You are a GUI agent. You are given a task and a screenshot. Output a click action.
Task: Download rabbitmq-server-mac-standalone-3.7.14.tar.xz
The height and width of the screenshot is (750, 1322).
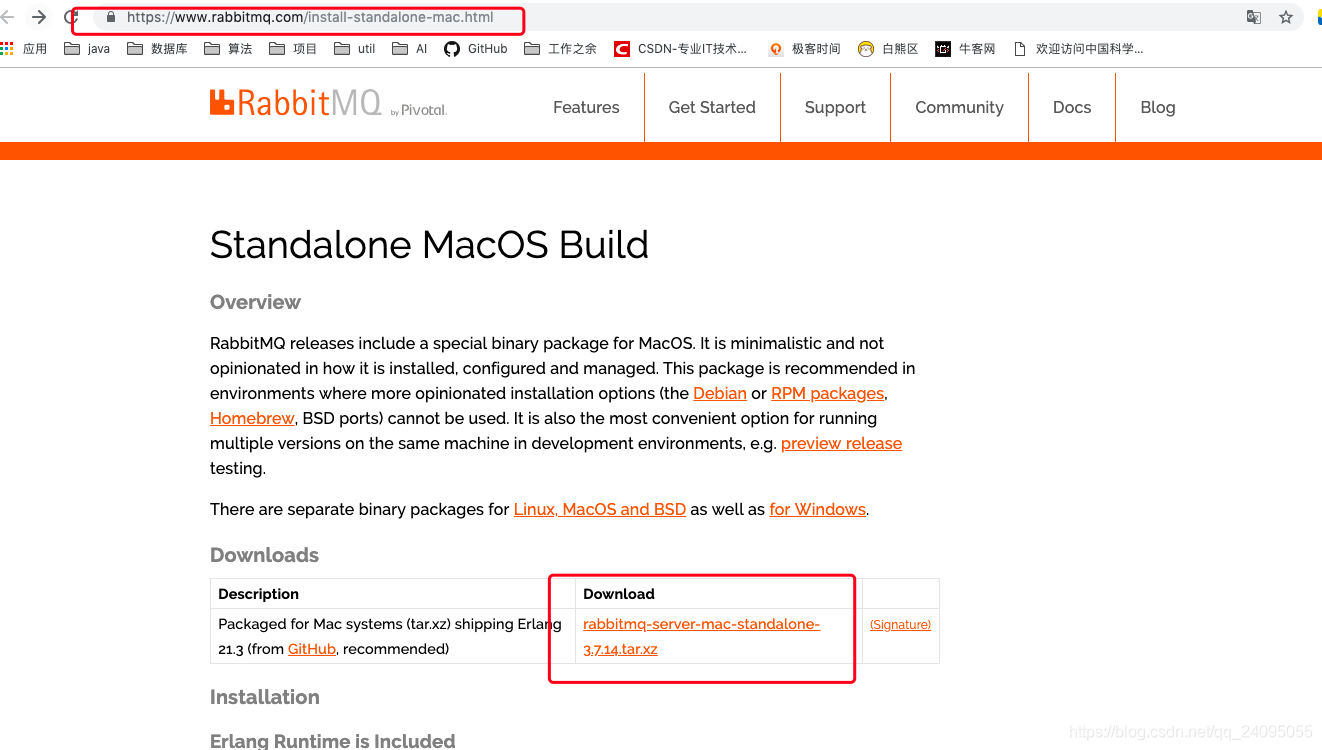(x=701, y=636)
